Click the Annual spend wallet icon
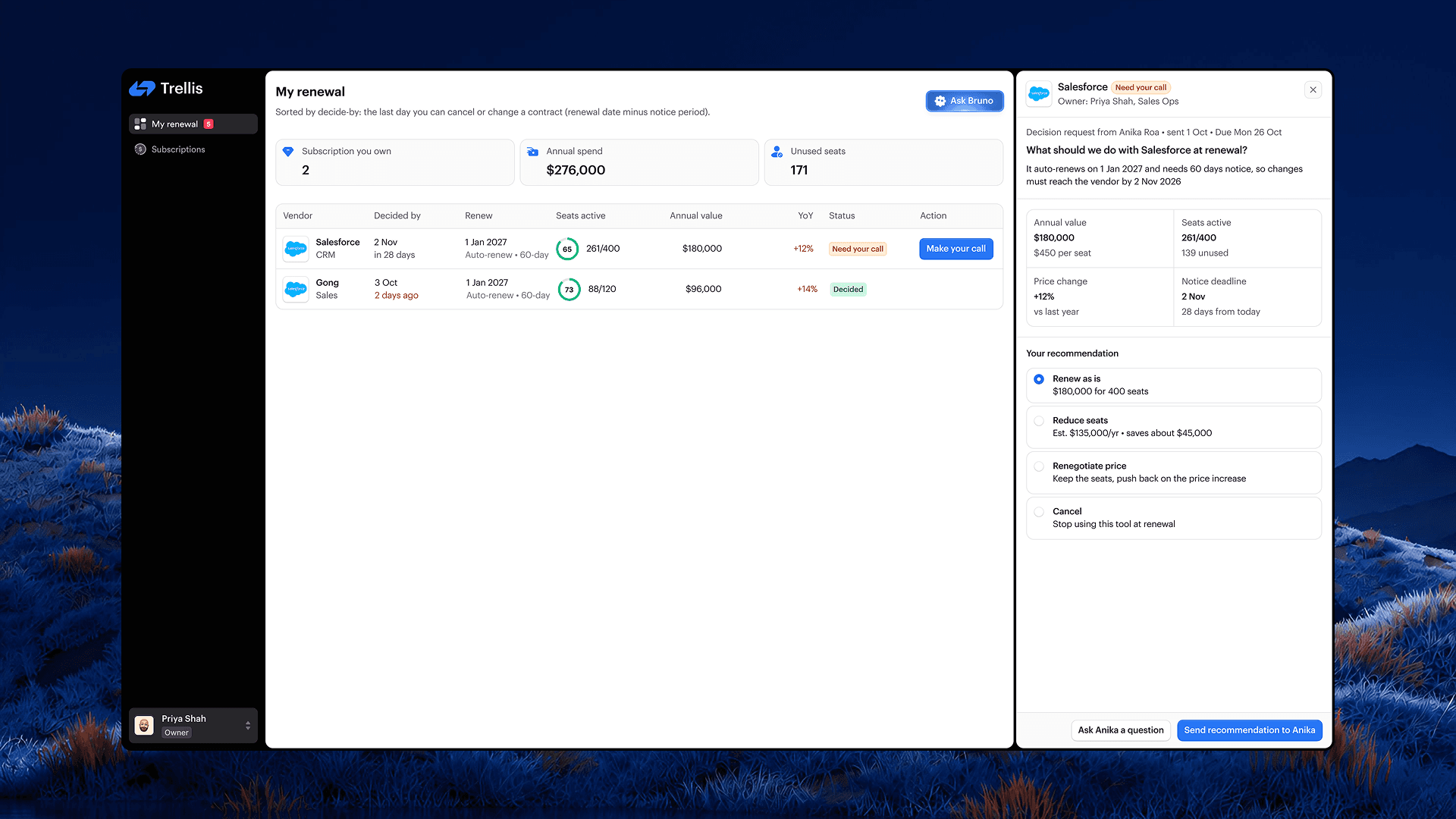Screen dimensions: 1456x819 532,152
